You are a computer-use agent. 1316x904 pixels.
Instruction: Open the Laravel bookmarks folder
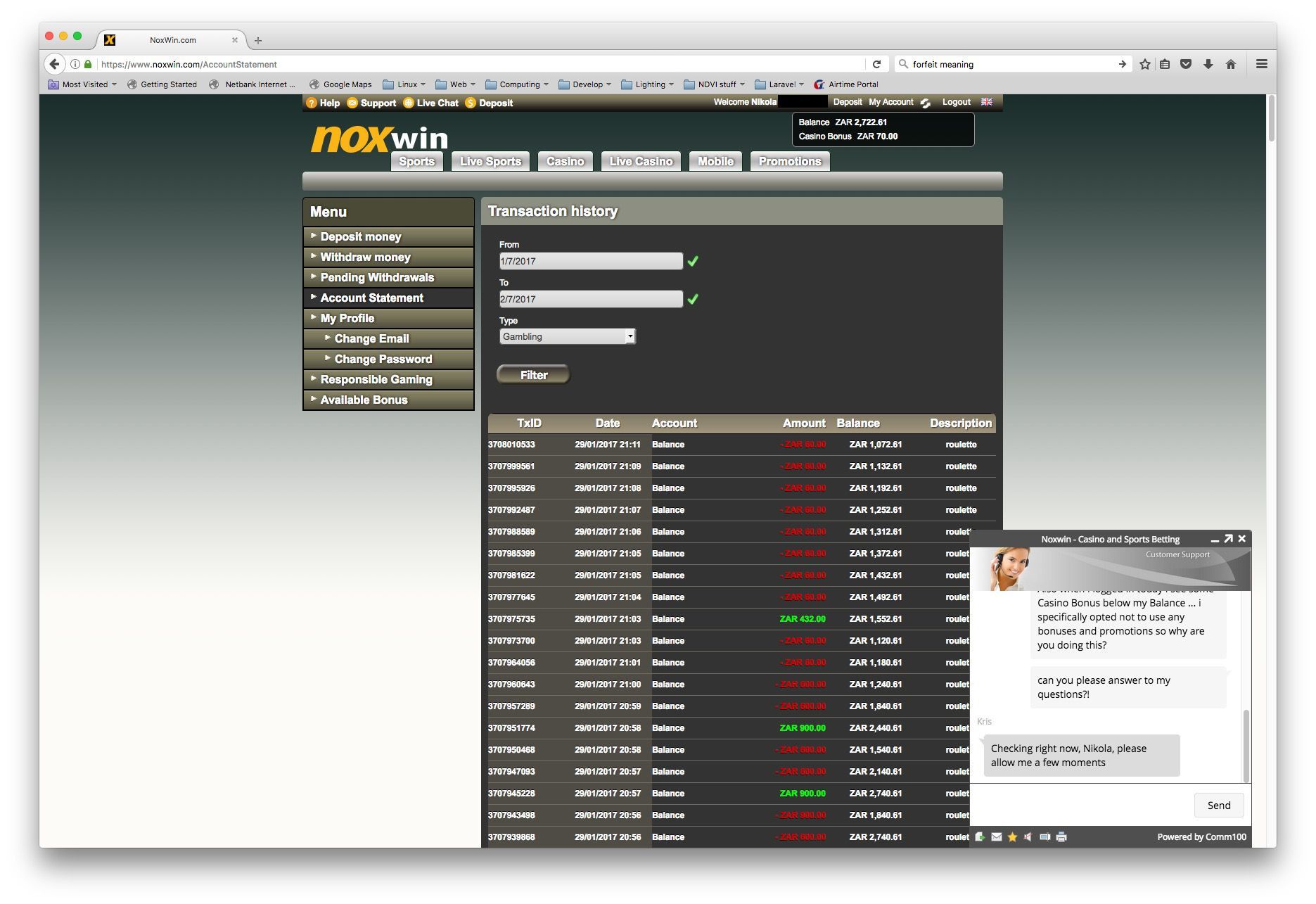coord(779,84)
